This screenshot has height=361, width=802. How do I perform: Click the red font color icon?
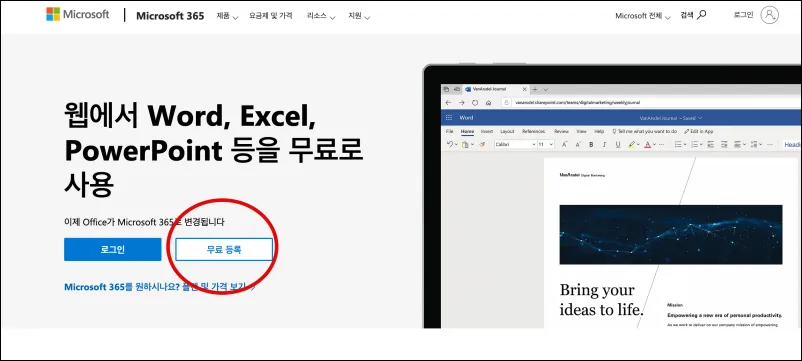(x=648, y=145)
